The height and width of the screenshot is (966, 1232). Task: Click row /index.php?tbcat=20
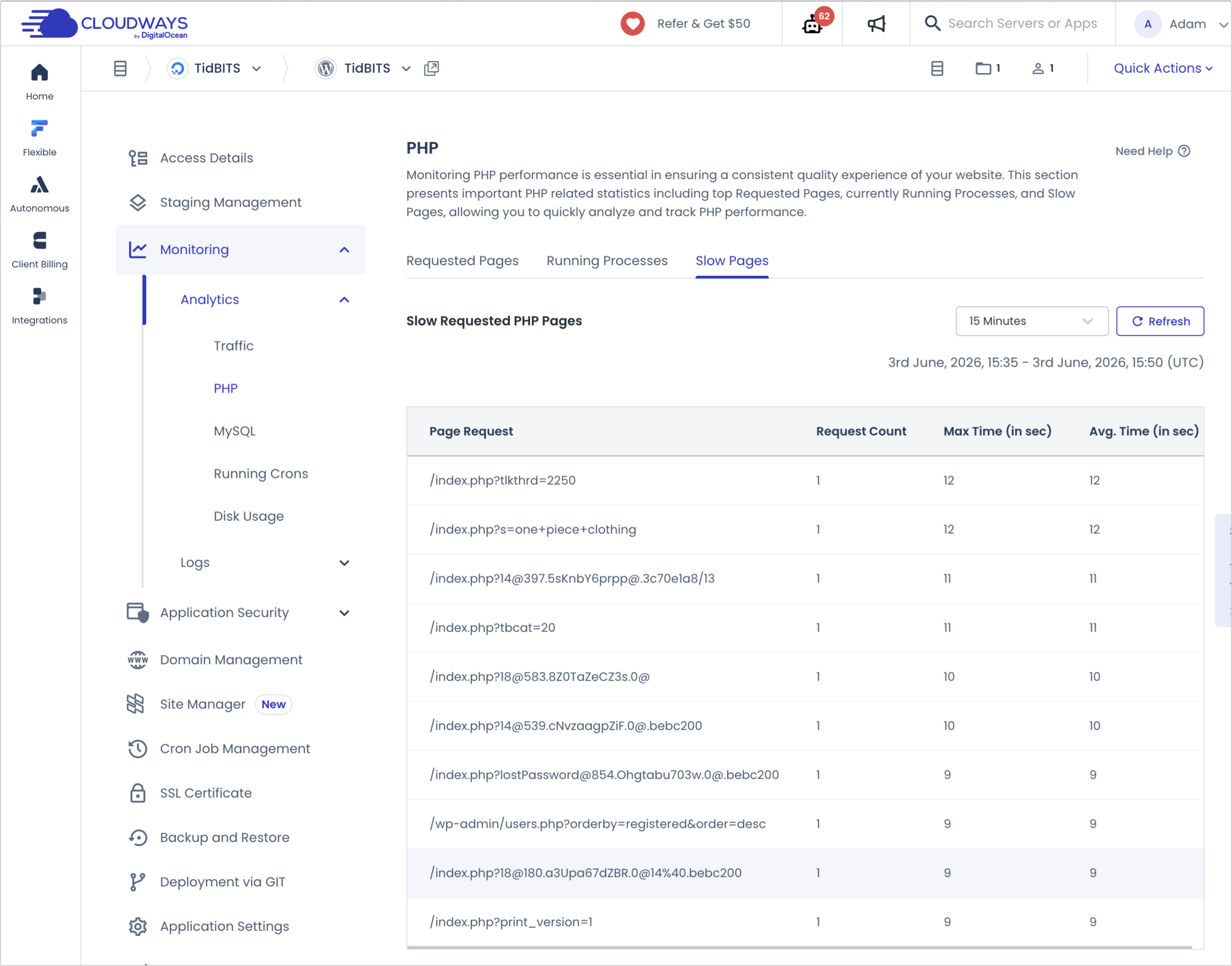point(805,628)
